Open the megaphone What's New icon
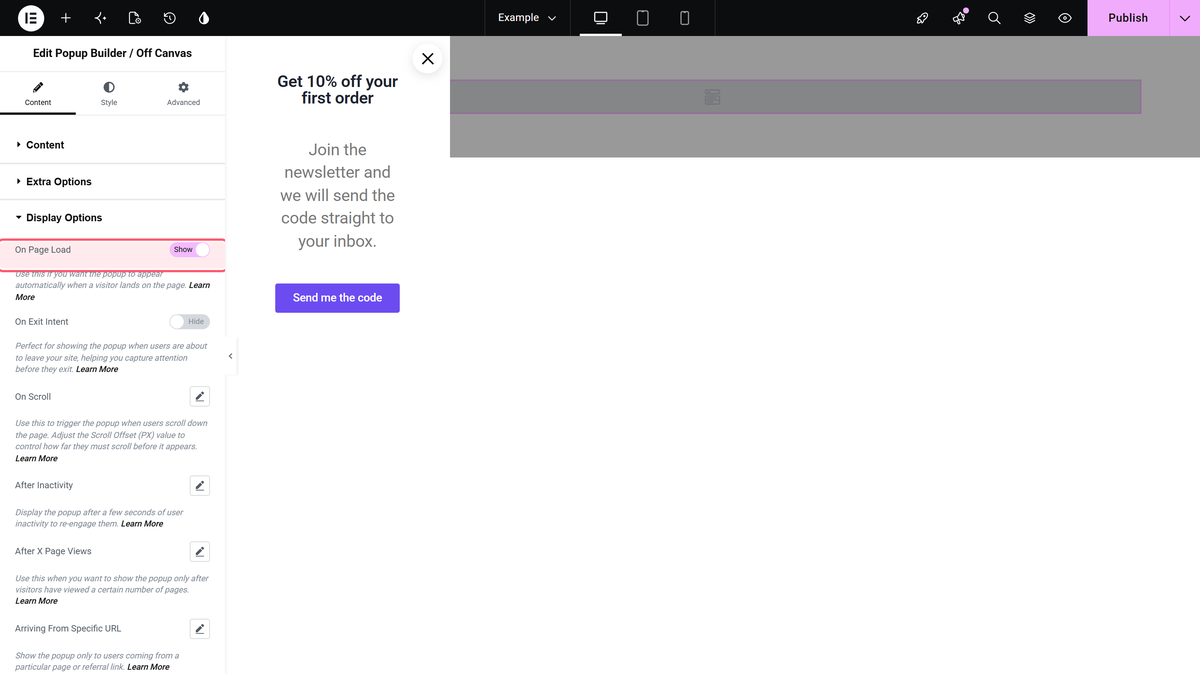 [x=959, y=18]
